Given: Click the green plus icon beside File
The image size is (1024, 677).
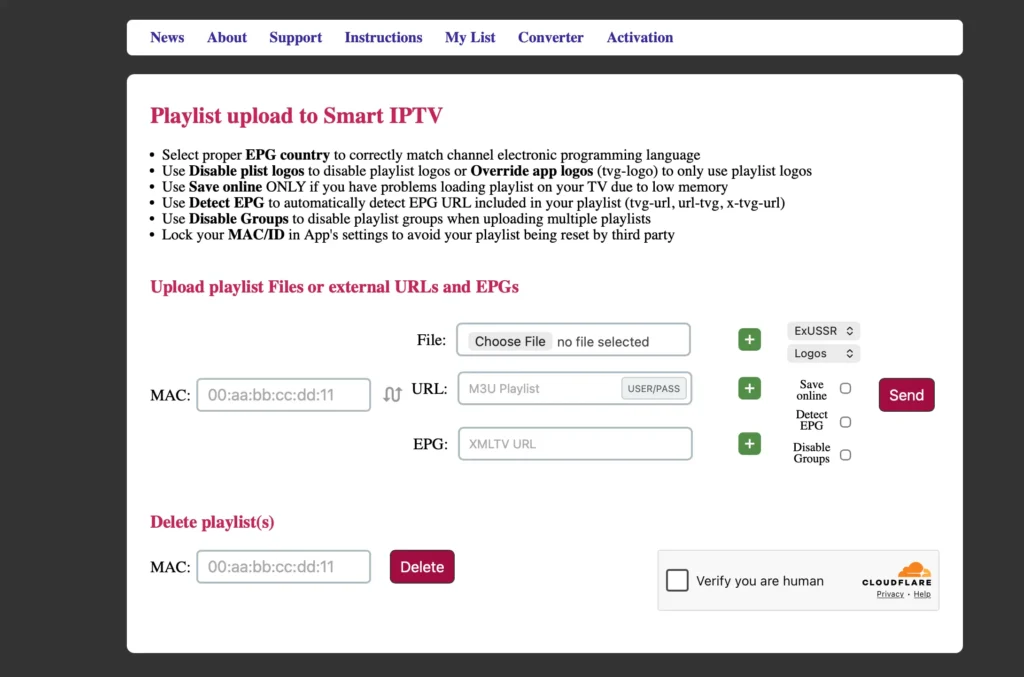Looking at the screenshot, I should point(749,339).
